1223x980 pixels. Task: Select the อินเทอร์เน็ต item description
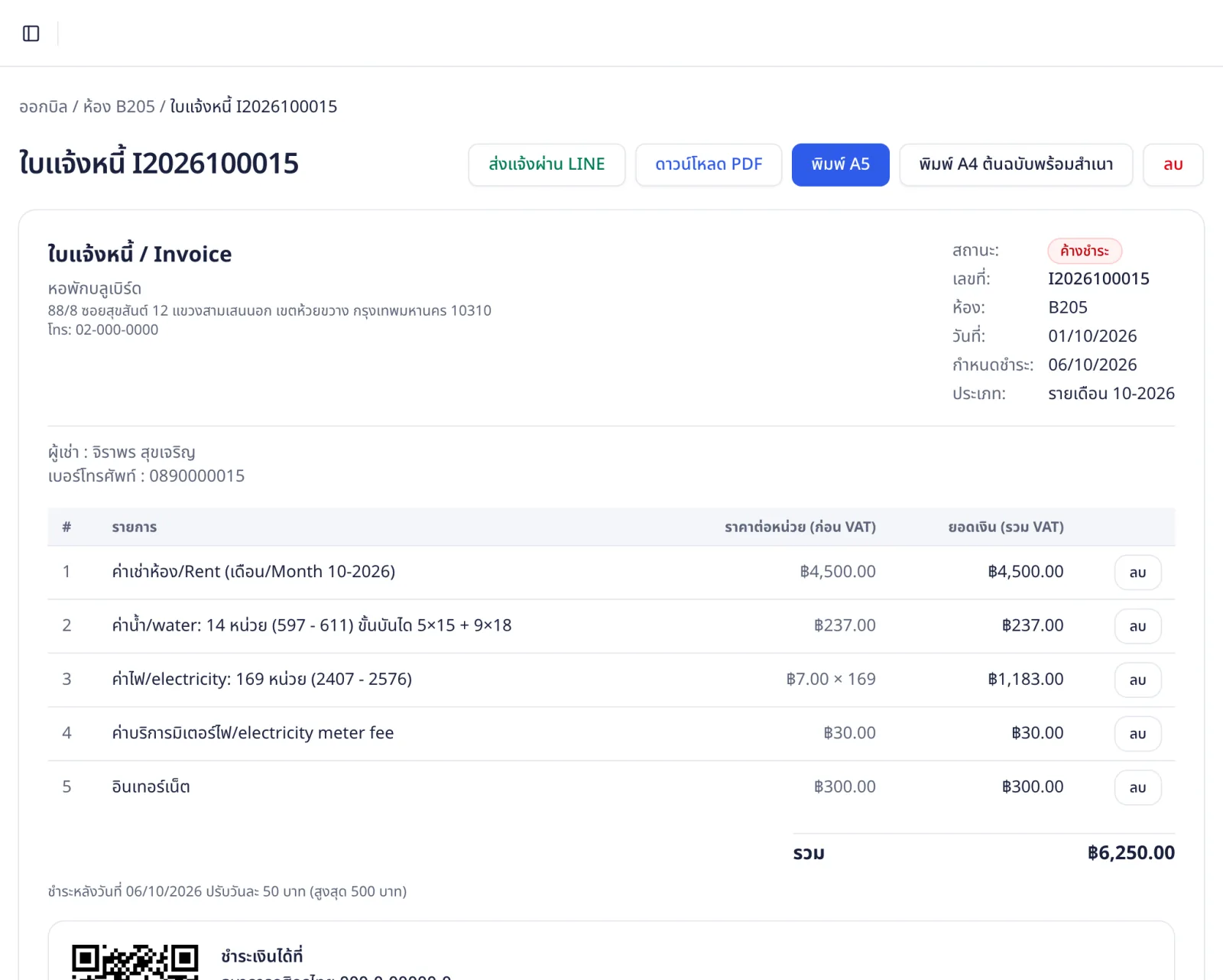point(151,787)
